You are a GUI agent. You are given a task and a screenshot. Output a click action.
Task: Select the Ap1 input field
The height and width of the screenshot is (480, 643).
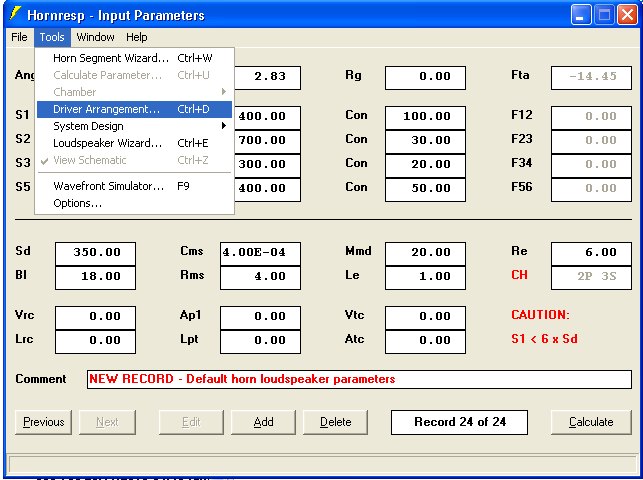click(x=260, y=317)
